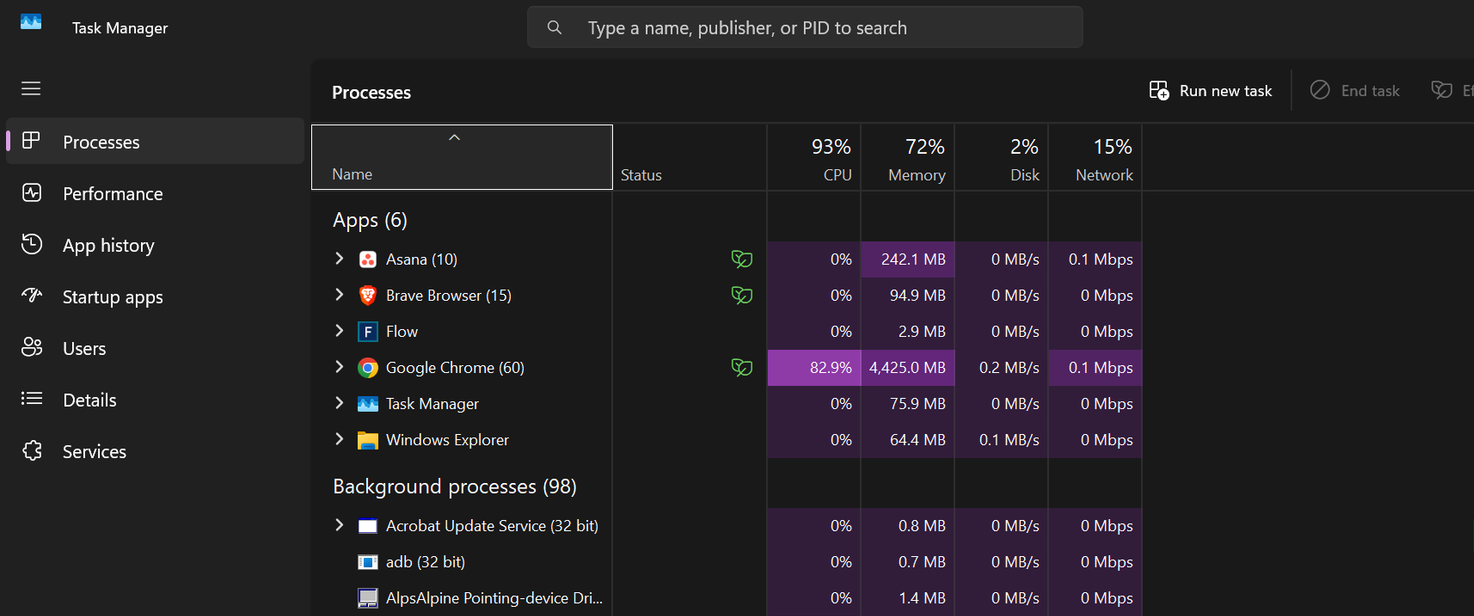This screenshot has width=1474, height=616.
Task: Click the Efficiency mode leaf beside Google Chrome
Action: [x=741, y=367]
